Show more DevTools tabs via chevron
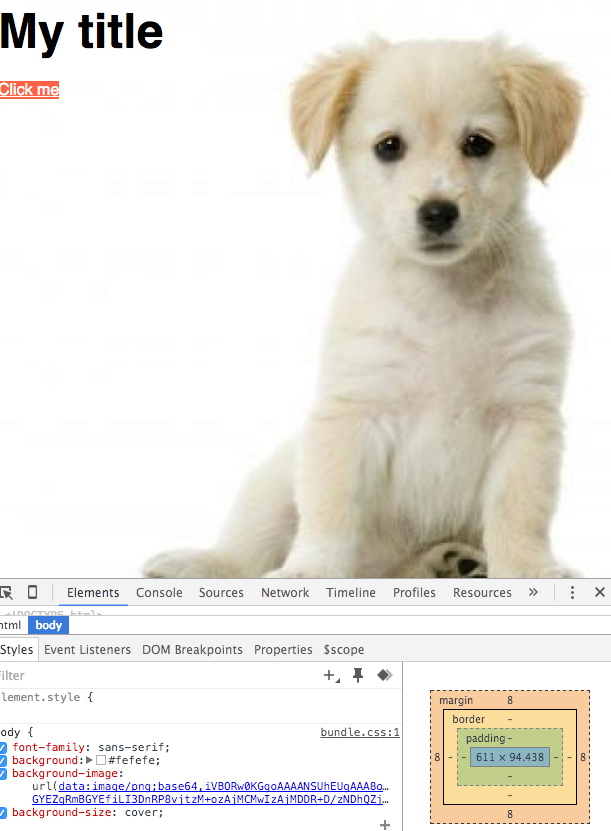The height and width of the screenshot is (831, 611). click(x=533, y=592)
